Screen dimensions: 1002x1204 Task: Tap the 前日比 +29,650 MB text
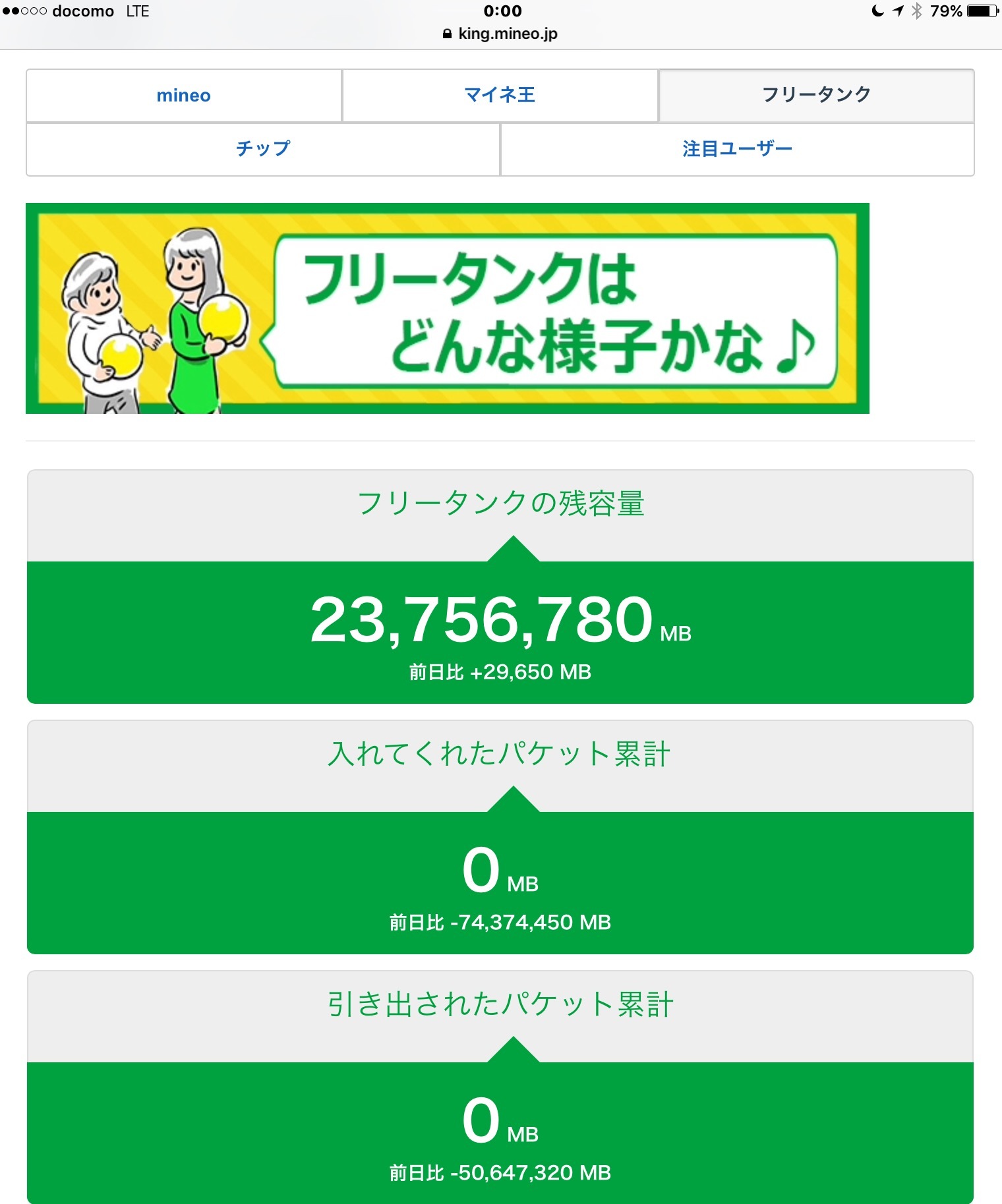coord(500,672)
